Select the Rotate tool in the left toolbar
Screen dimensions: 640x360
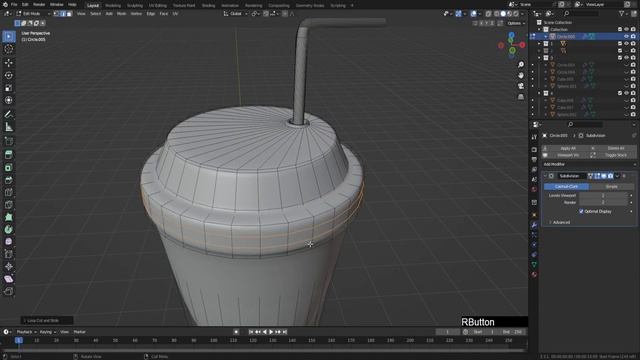coord(9,76)
